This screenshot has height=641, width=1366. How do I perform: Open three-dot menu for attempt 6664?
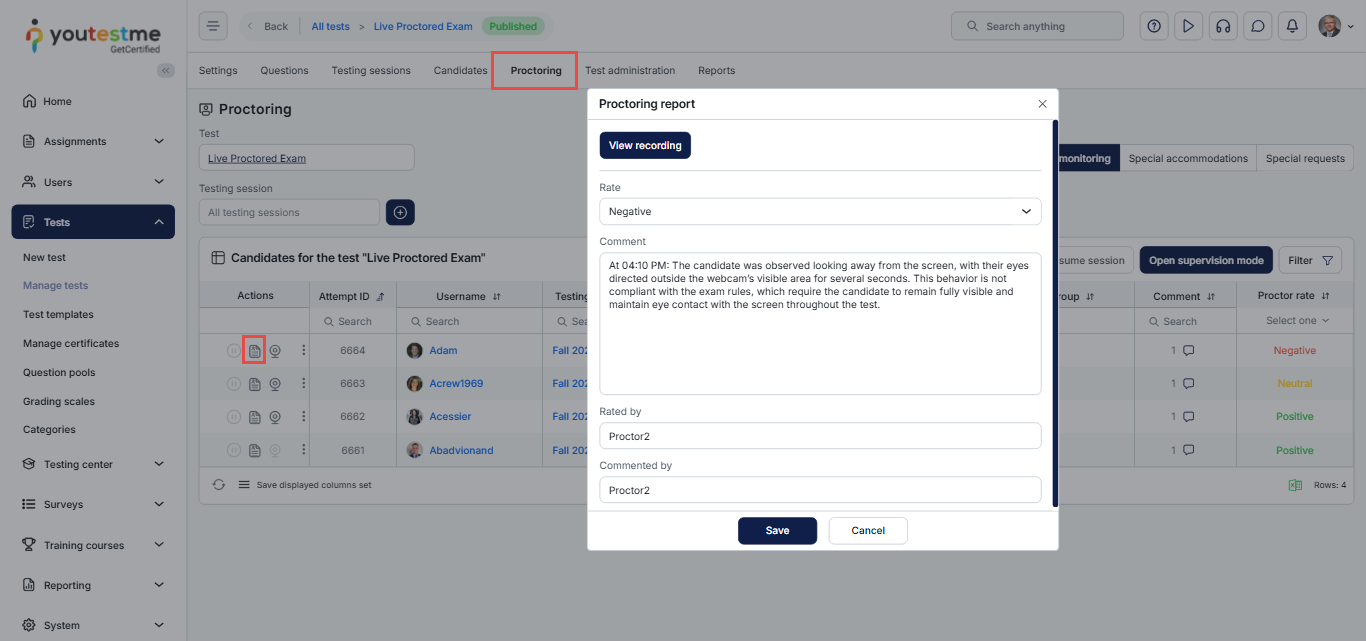(303, 351)
